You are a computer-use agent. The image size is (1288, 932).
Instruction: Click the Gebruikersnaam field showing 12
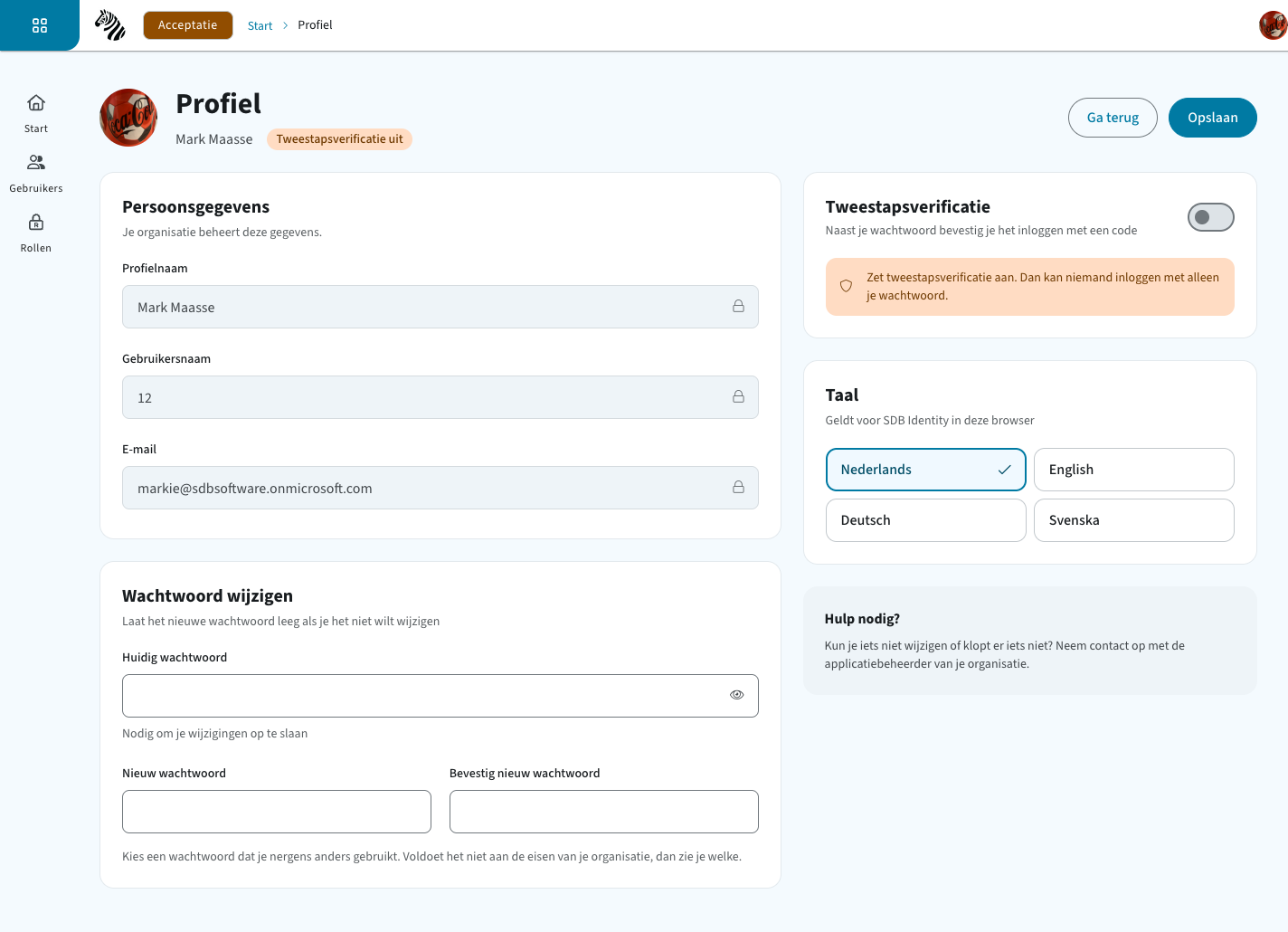point(440,397)
